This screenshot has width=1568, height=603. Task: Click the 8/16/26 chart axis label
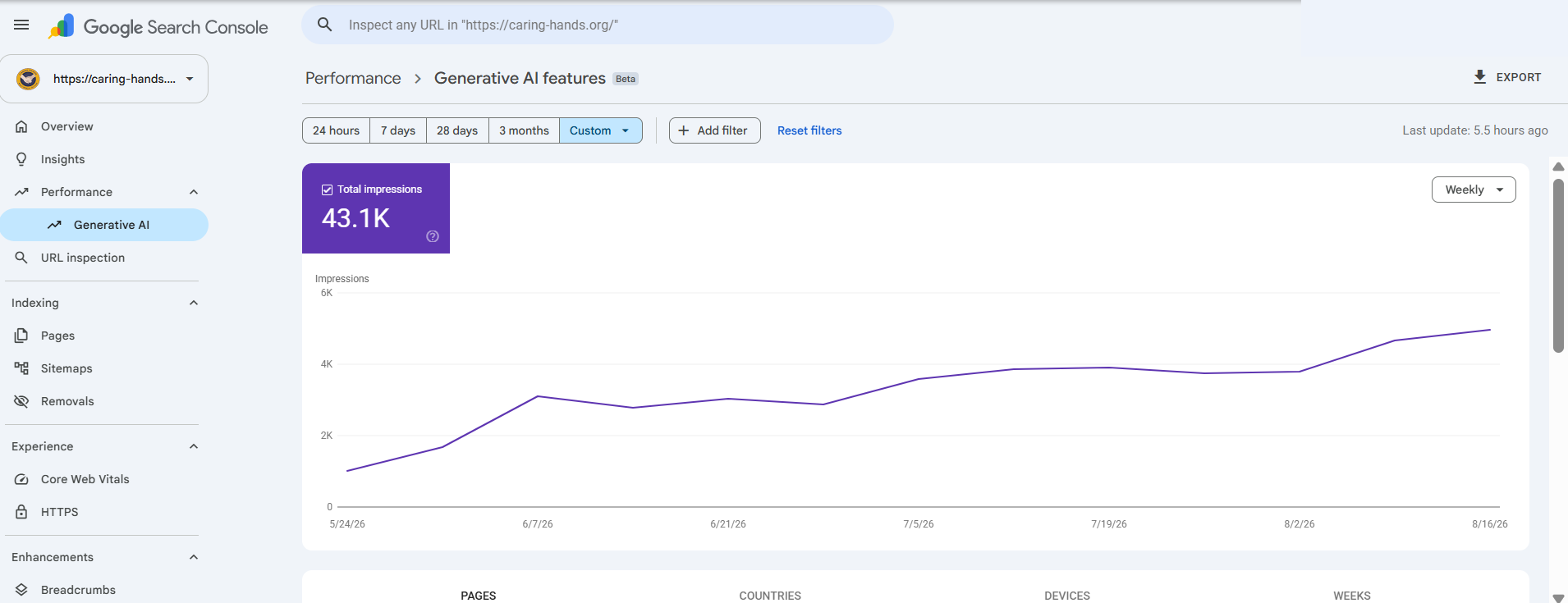[1489, 524]
